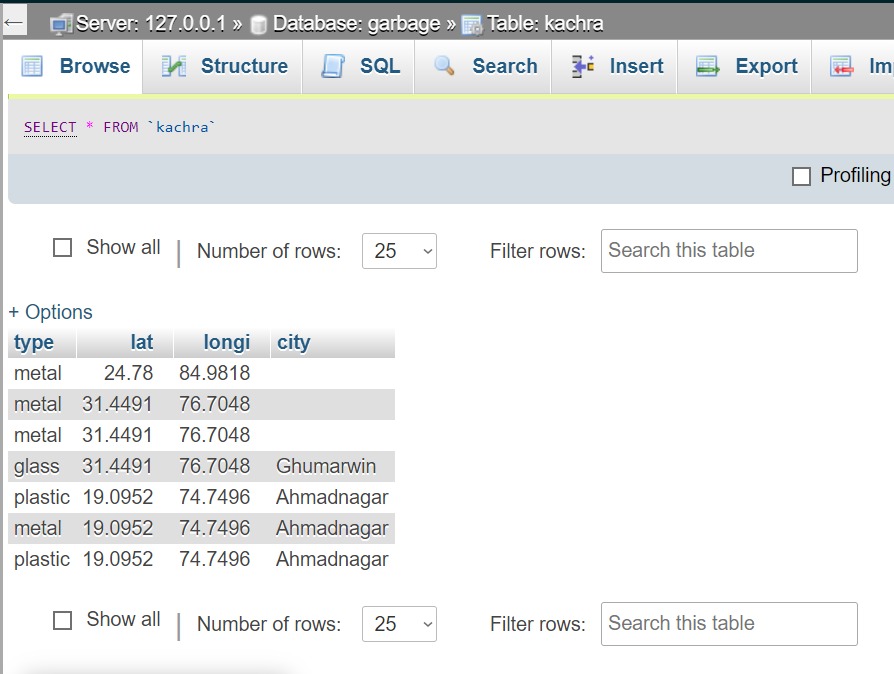Click the Insert row icon
This screenshot has width=894, height=674.
tap(583, 66)
